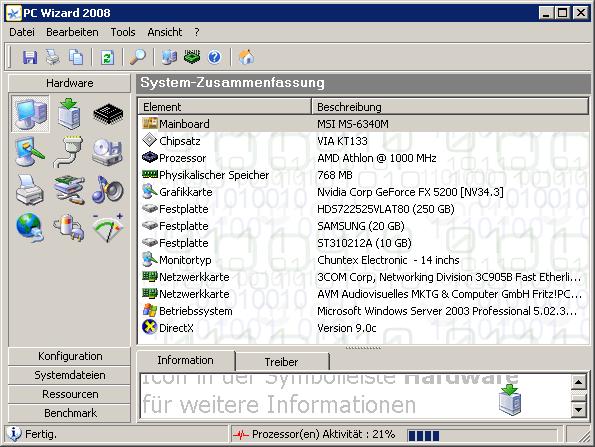Click the green chip toolbar icon

click(192, 57)
